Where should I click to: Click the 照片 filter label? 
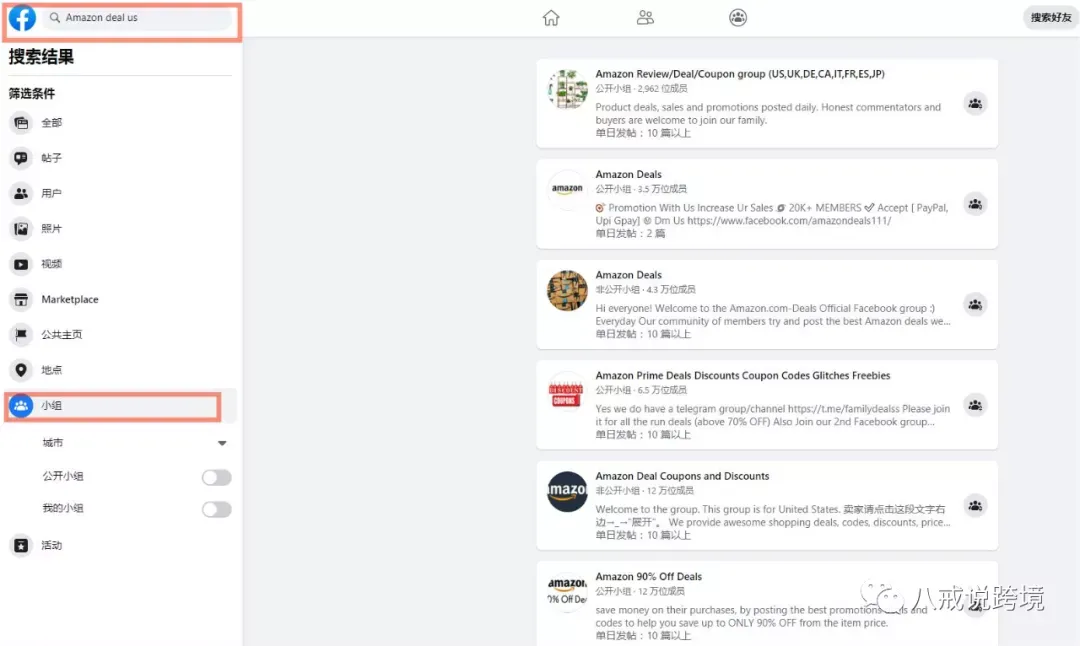tap(52, 229)
